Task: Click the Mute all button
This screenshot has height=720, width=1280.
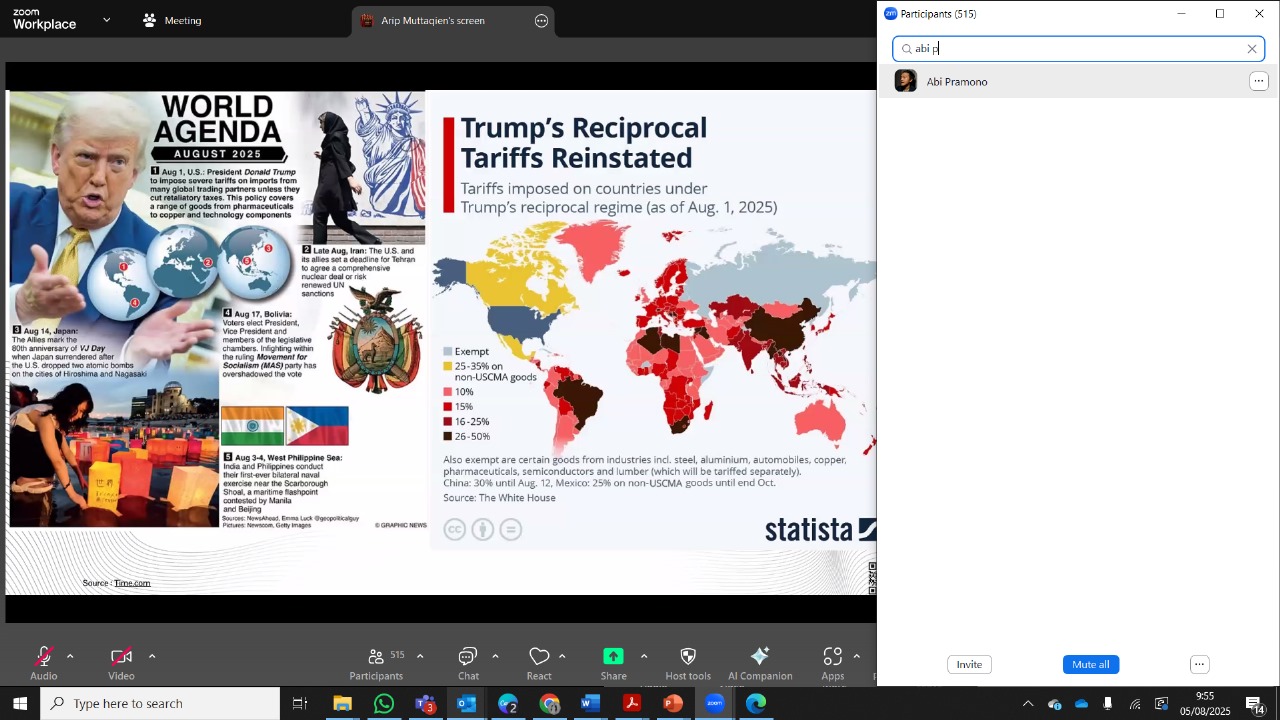Action: pyautogui.click(x=1091, y=665)
